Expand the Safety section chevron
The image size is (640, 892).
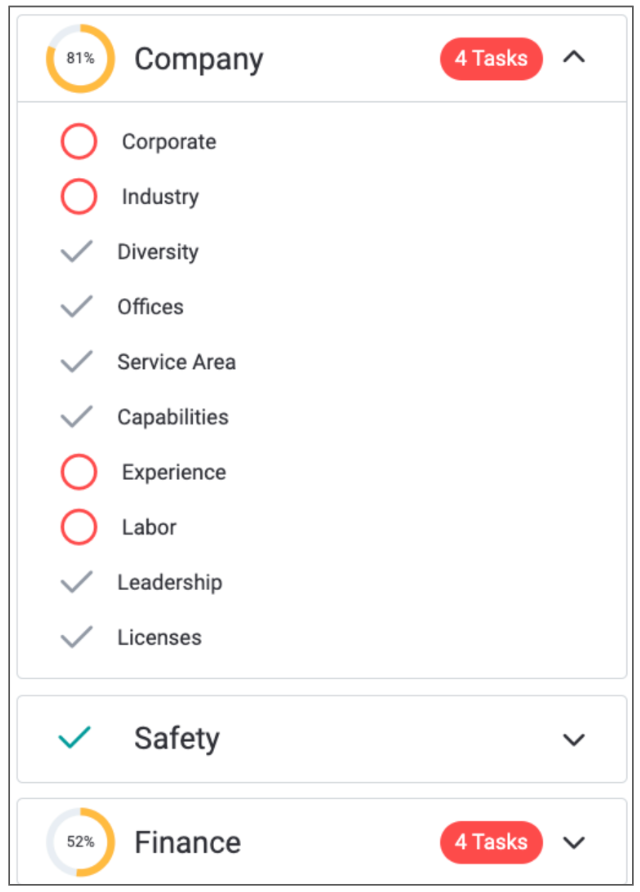(x=574, y=740)
